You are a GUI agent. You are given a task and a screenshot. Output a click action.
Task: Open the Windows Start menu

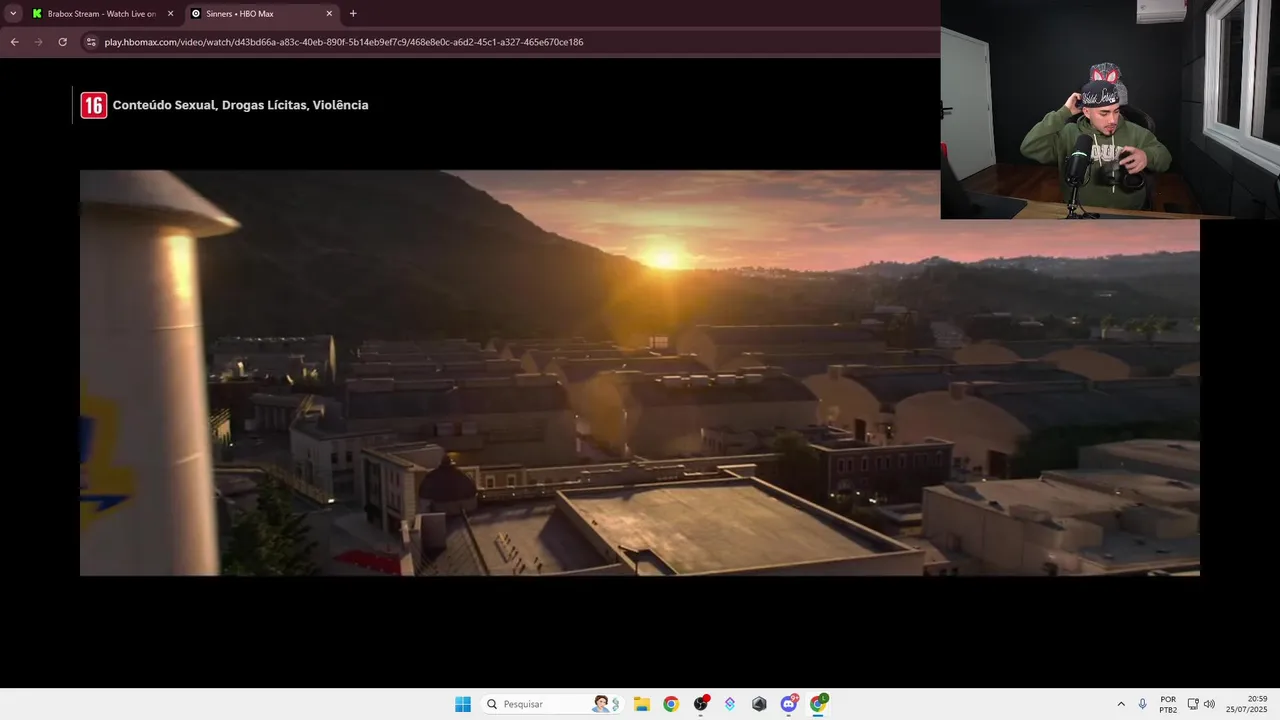coord(463,704)
